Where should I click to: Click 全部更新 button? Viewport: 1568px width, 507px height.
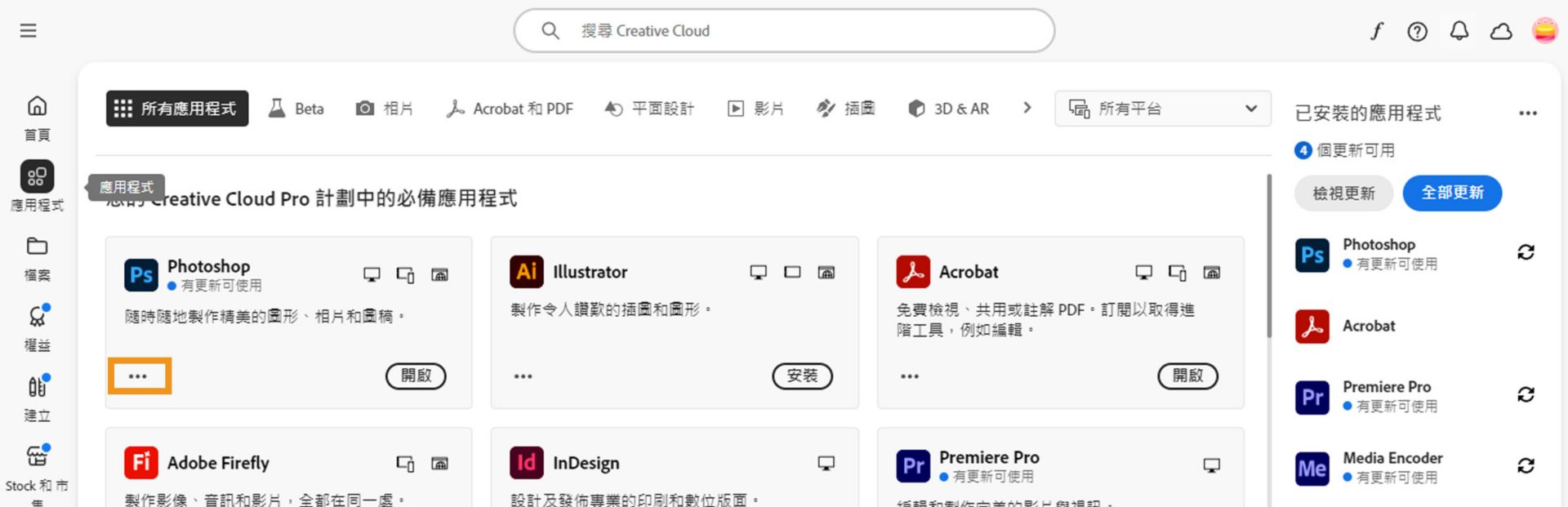(1452, 193)
